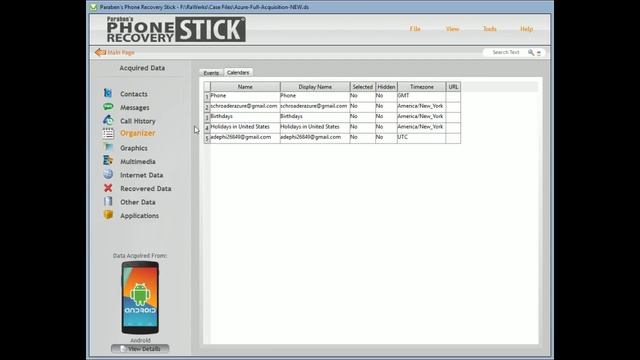
Task: Click Hidden 'No' cell in Birthdays row
Action: (x=386, y=117)
